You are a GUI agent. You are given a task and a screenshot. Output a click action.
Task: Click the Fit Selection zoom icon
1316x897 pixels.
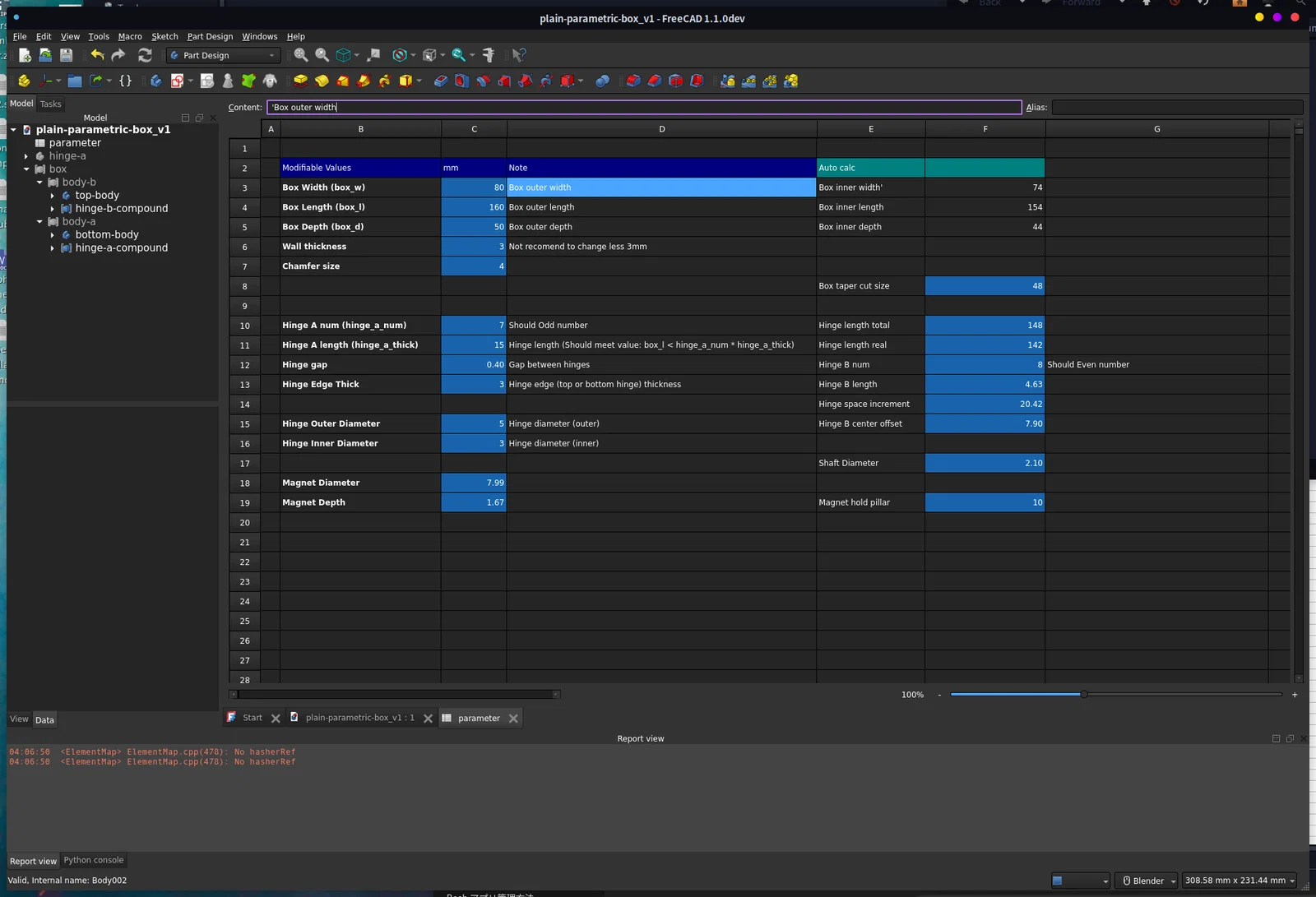[x=322, y=55]
